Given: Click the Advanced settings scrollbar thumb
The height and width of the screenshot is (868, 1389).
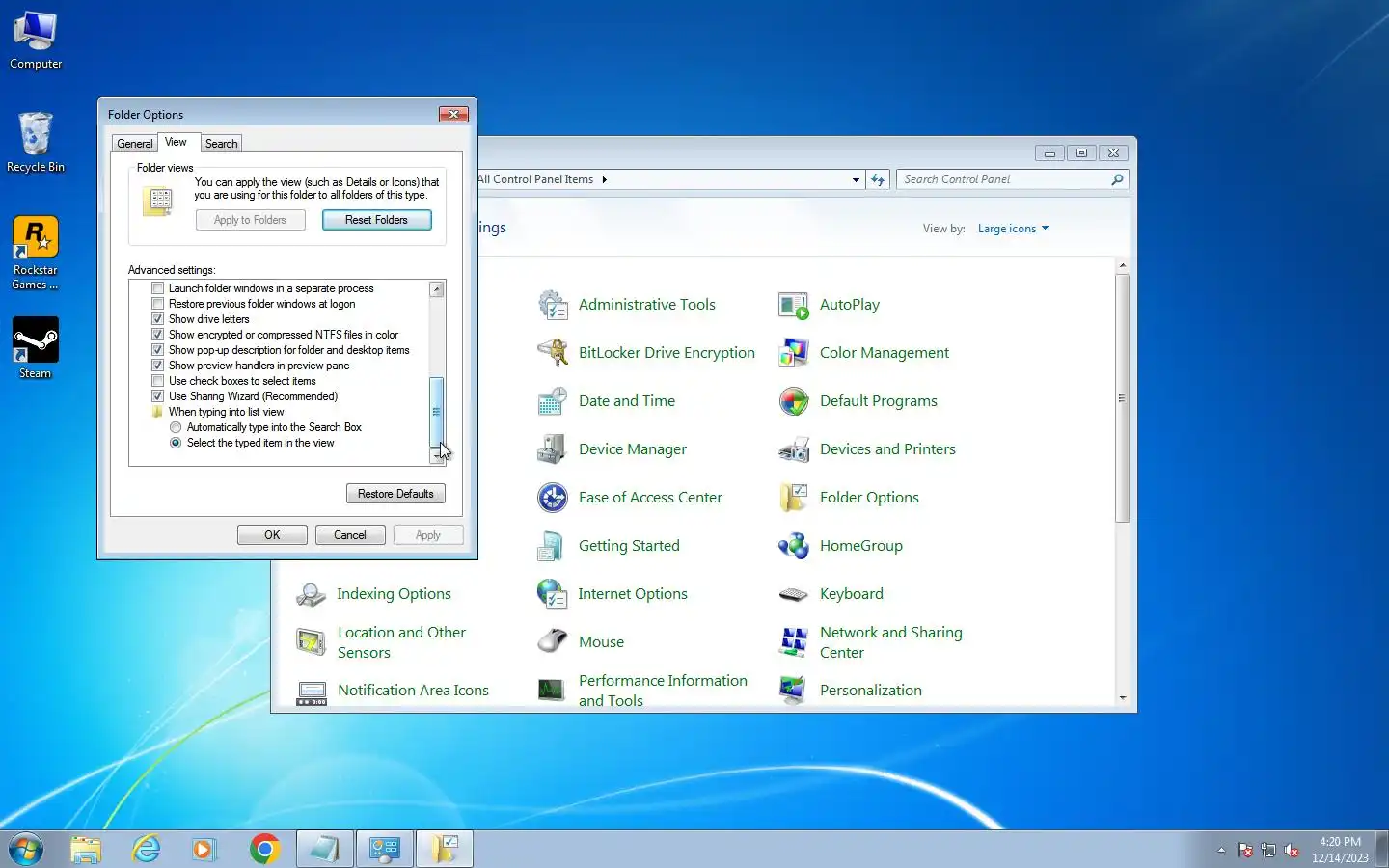Looking at the screenshot, I should (436, 412).
